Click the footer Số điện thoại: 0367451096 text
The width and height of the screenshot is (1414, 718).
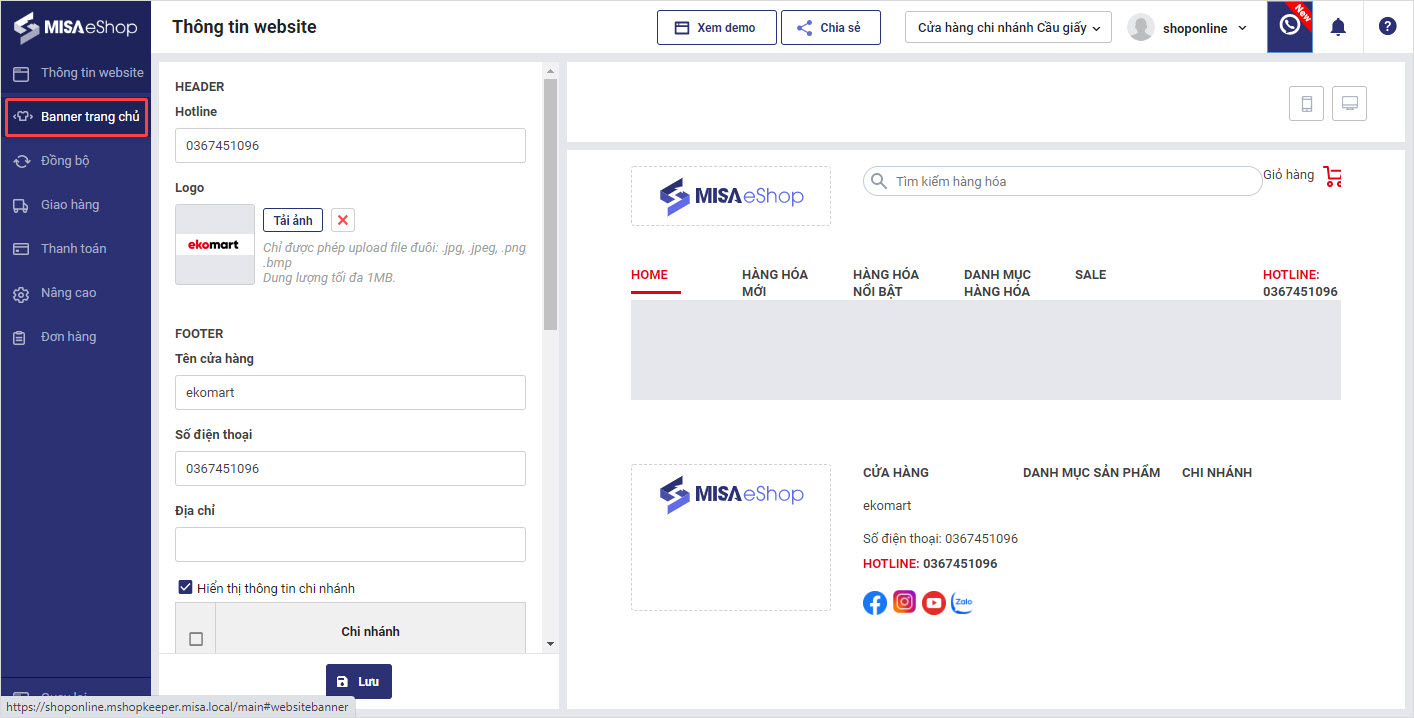pos(940,539)
